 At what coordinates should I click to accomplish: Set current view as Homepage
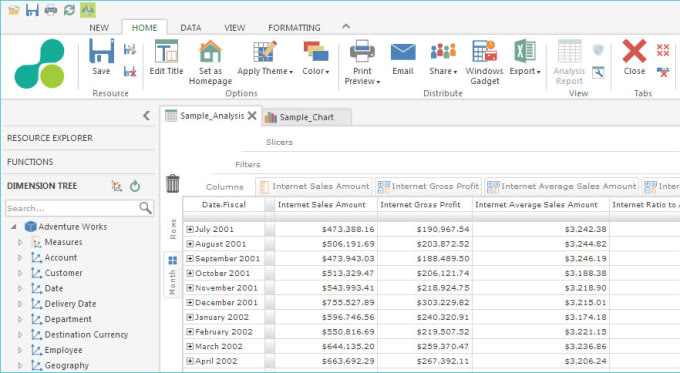coord(210,62)
